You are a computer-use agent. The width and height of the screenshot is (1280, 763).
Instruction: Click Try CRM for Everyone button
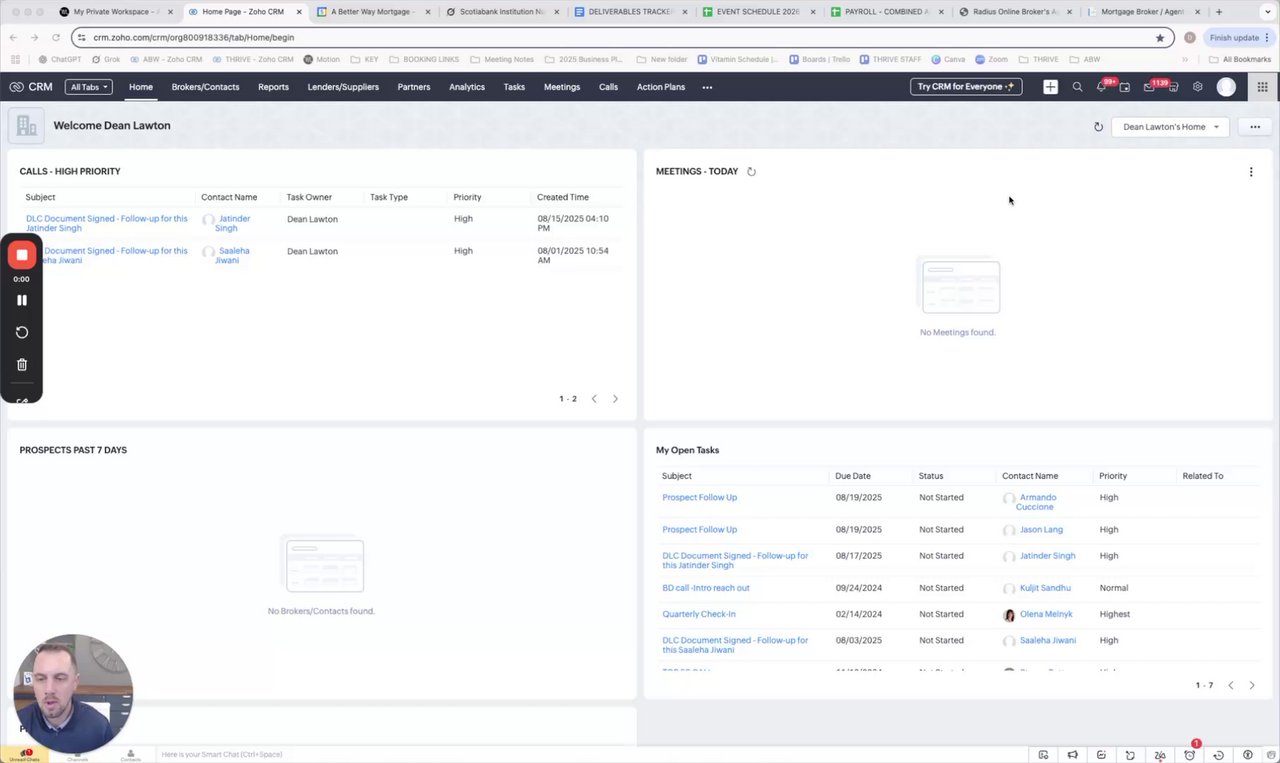pyautogui.click(x=966, y=87)
